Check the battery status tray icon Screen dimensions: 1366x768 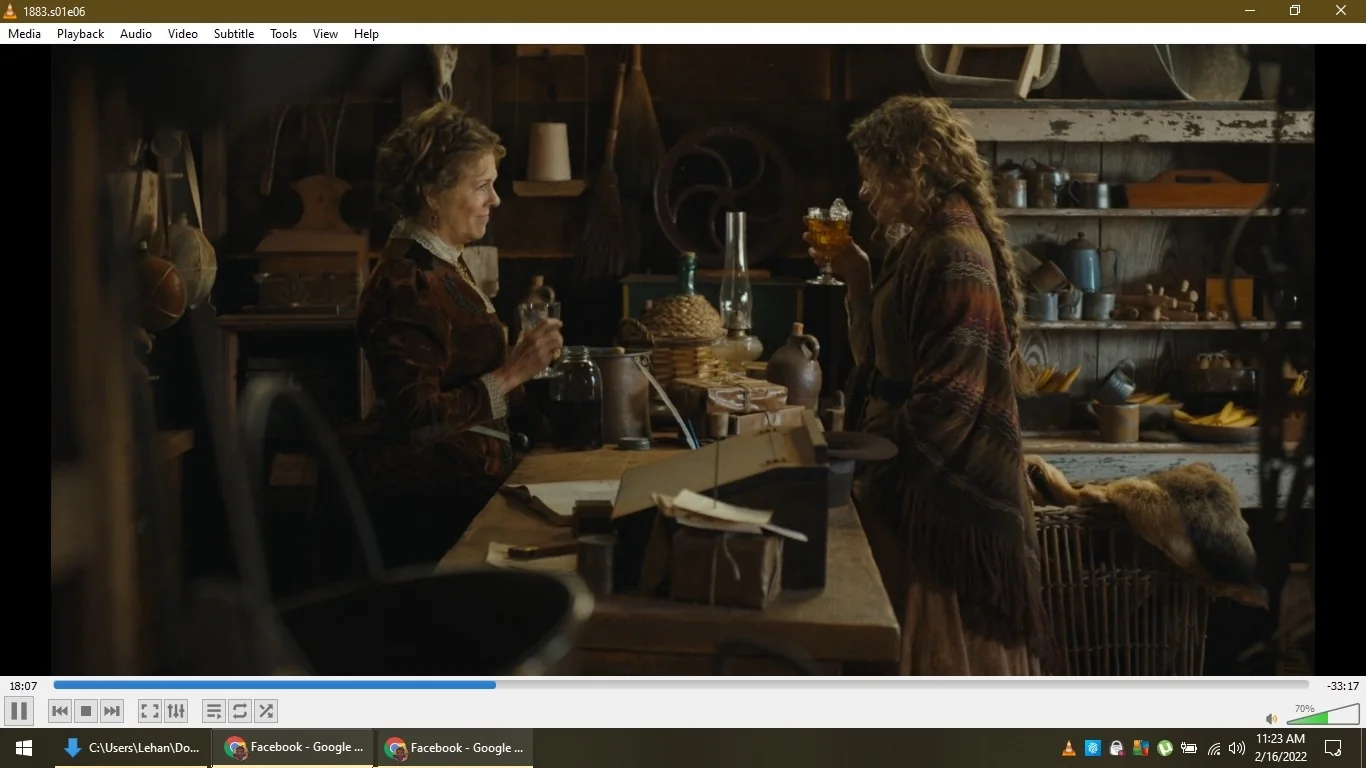1189,748
